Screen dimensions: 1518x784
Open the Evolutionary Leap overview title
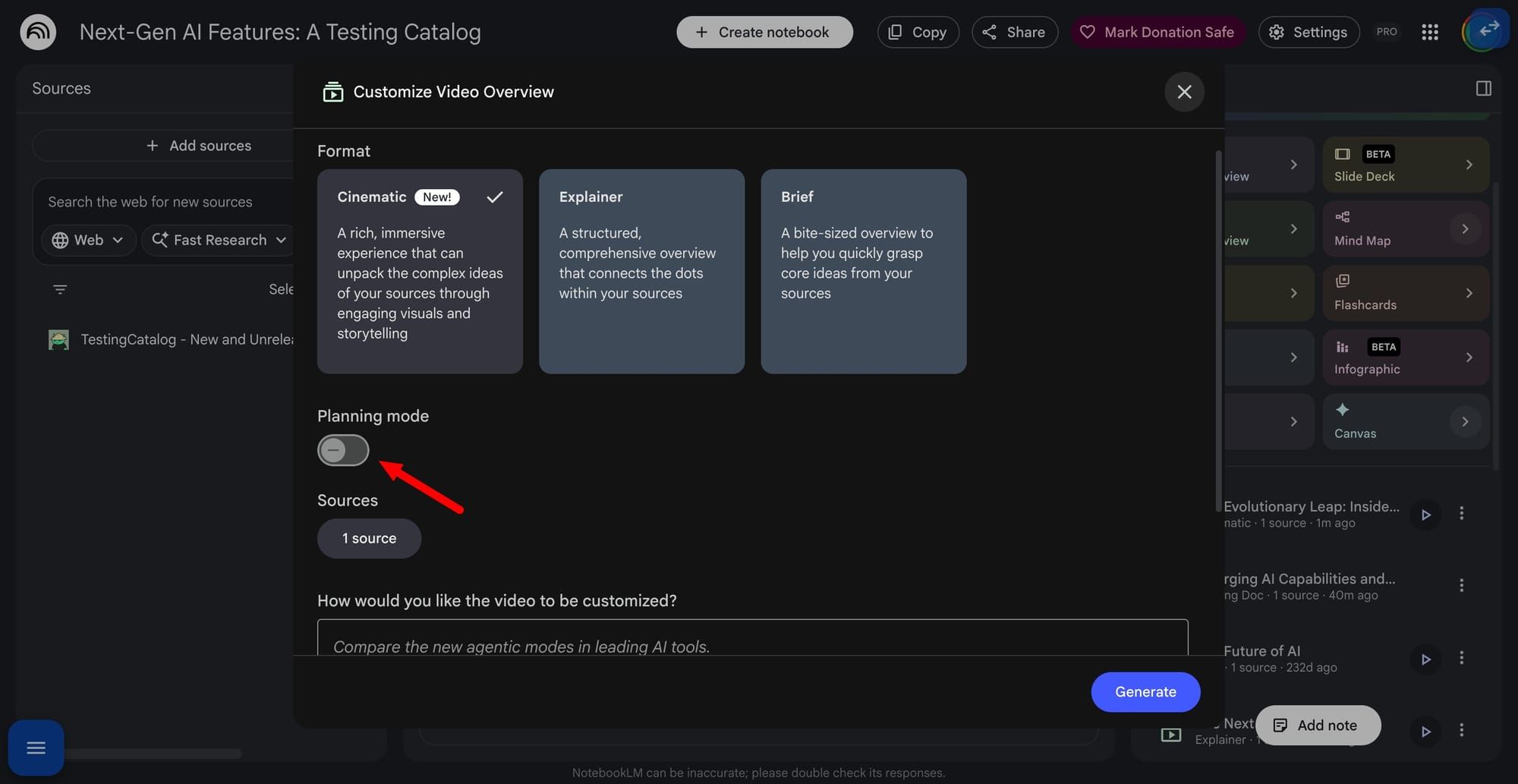click(1312, 506)
